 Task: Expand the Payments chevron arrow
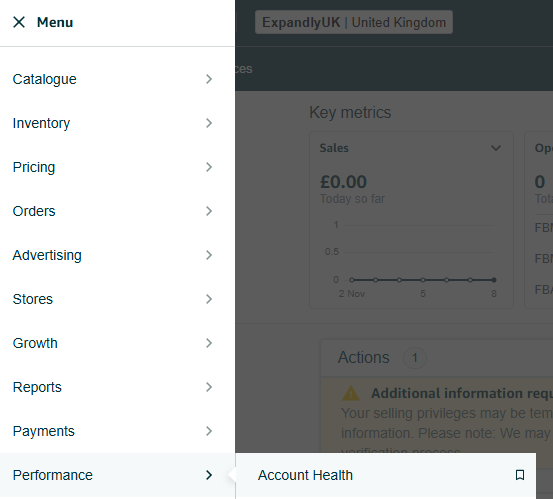[209, 431]
